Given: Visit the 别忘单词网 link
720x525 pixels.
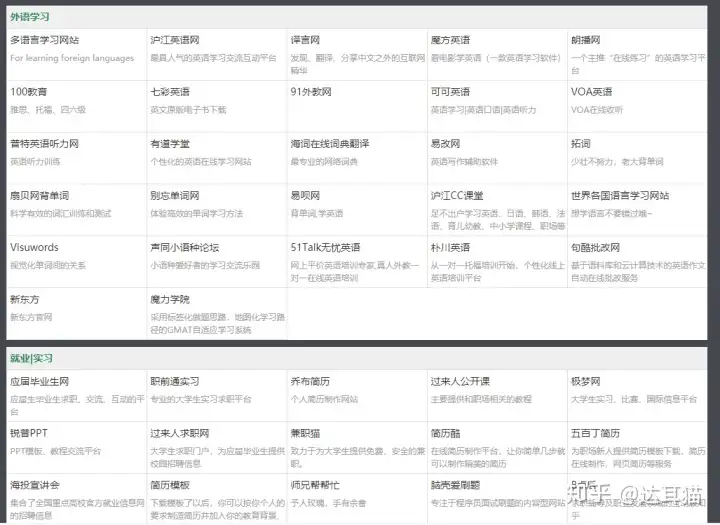Looking at the screenshot, I should 175,196.
